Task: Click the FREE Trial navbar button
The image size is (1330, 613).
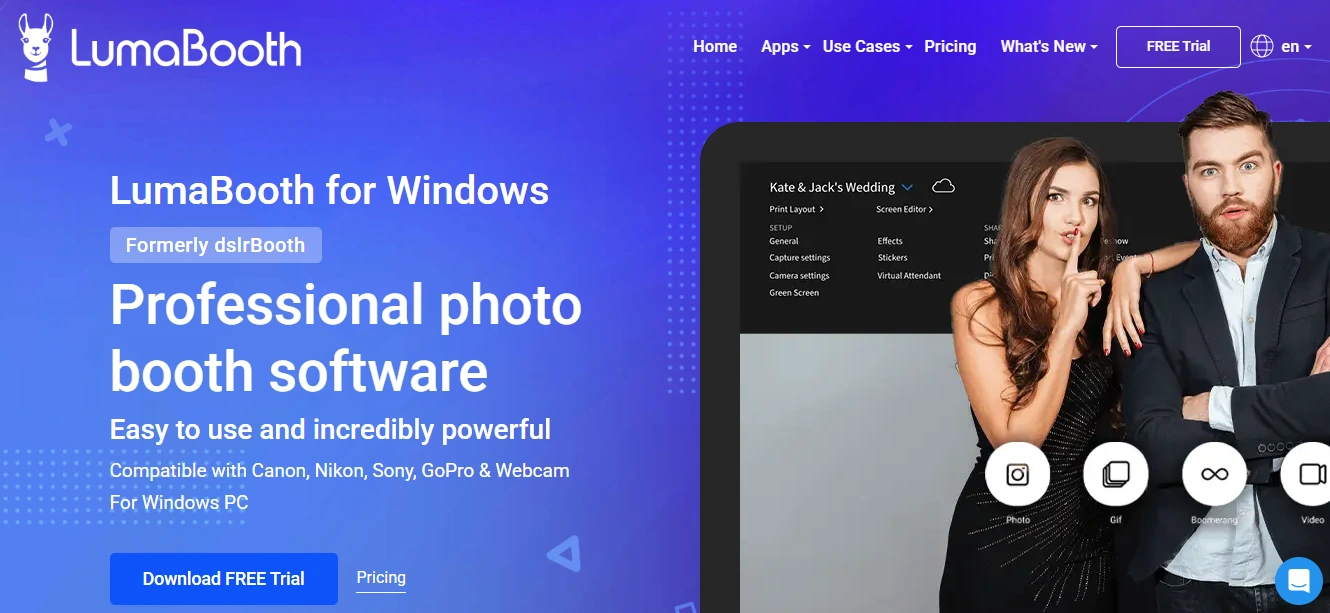Action: click(x=1178, y=46)
